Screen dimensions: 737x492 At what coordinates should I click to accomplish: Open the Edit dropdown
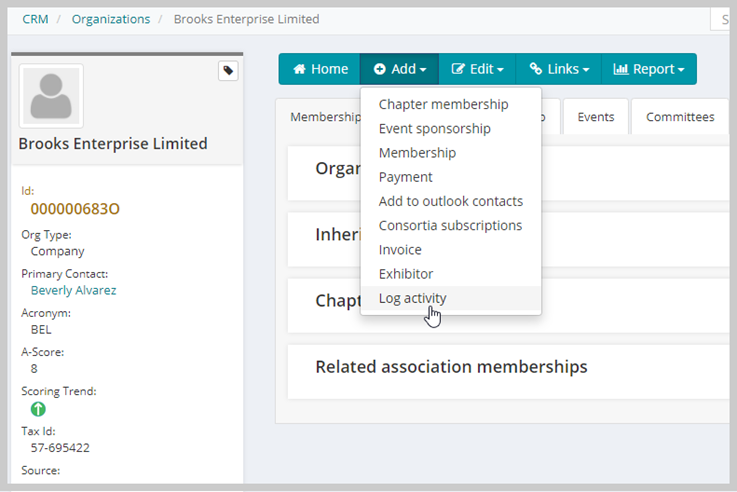[477, 69]
